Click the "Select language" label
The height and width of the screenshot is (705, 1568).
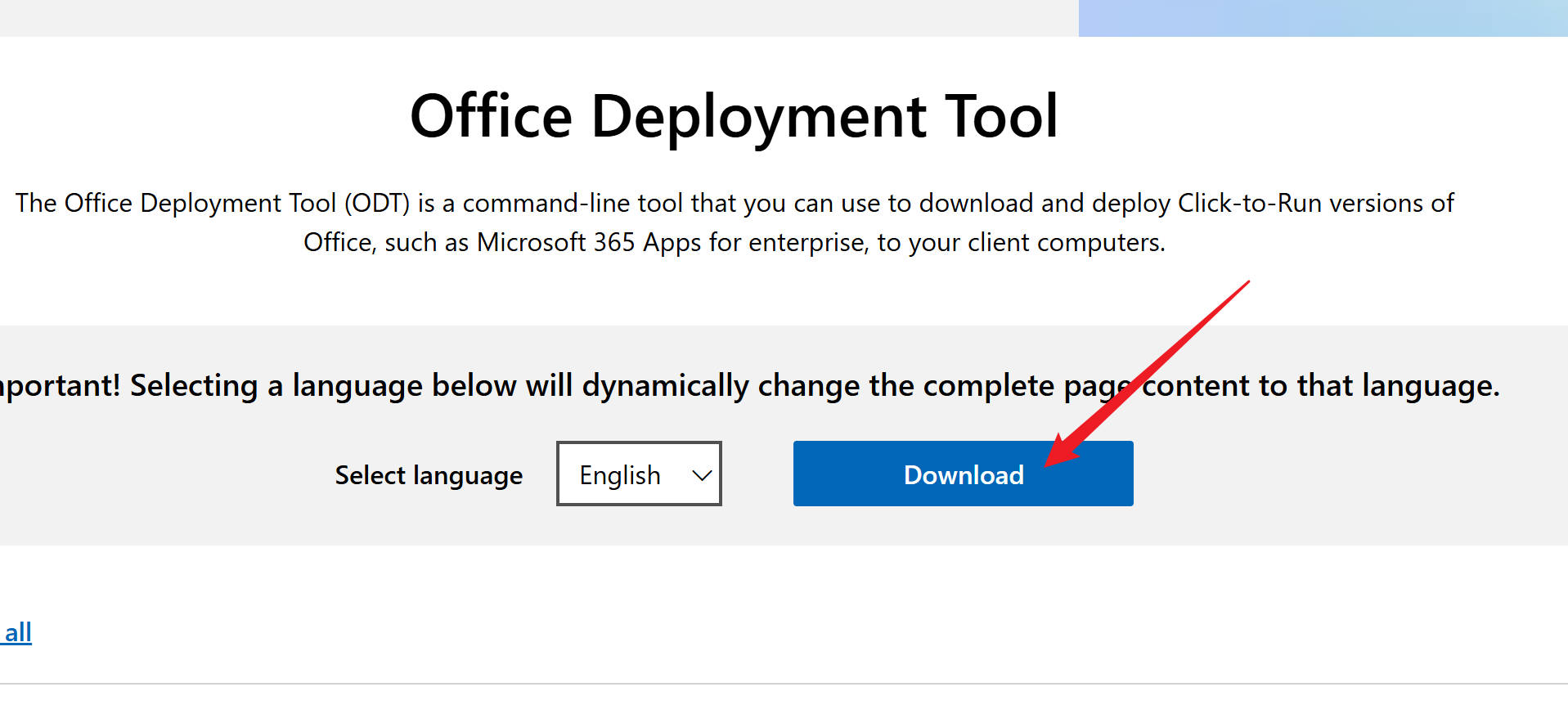coord(429,475)
